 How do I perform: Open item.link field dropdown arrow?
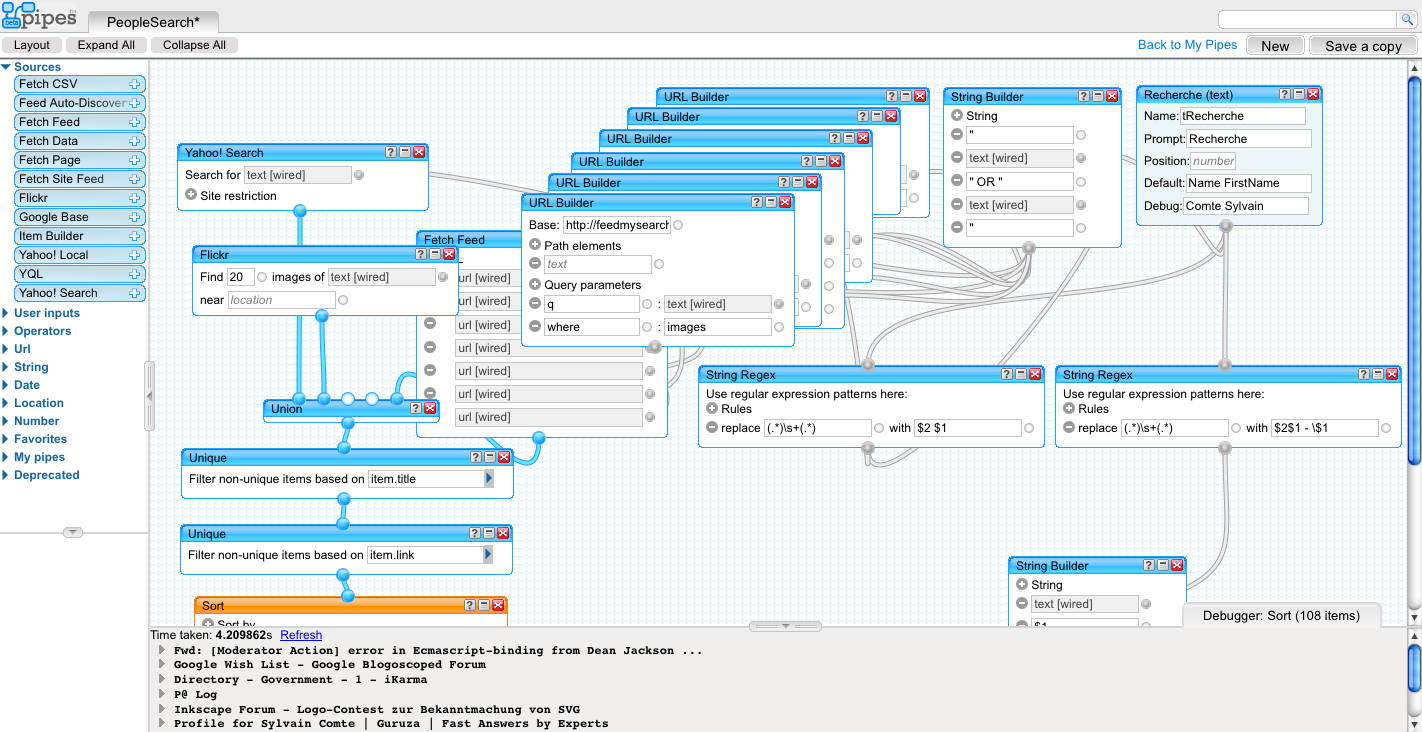click(488, 555)
